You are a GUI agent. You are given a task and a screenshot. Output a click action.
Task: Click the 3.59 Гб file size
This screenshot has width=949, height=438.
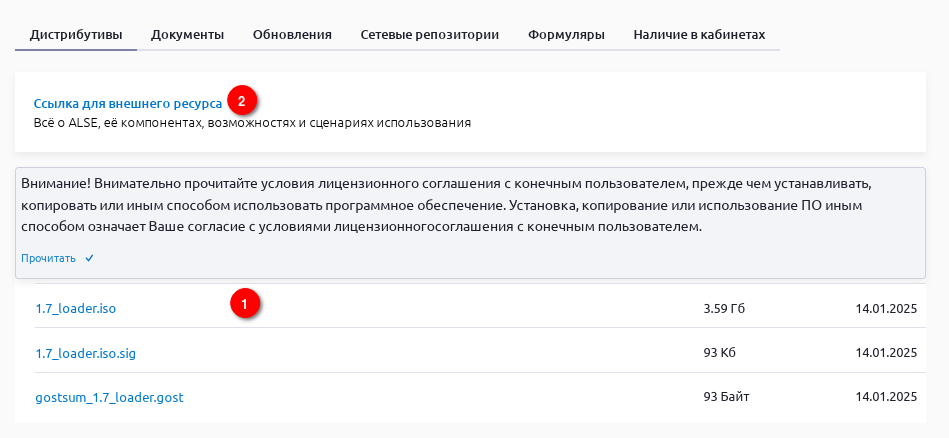click(x=724, y=308)
